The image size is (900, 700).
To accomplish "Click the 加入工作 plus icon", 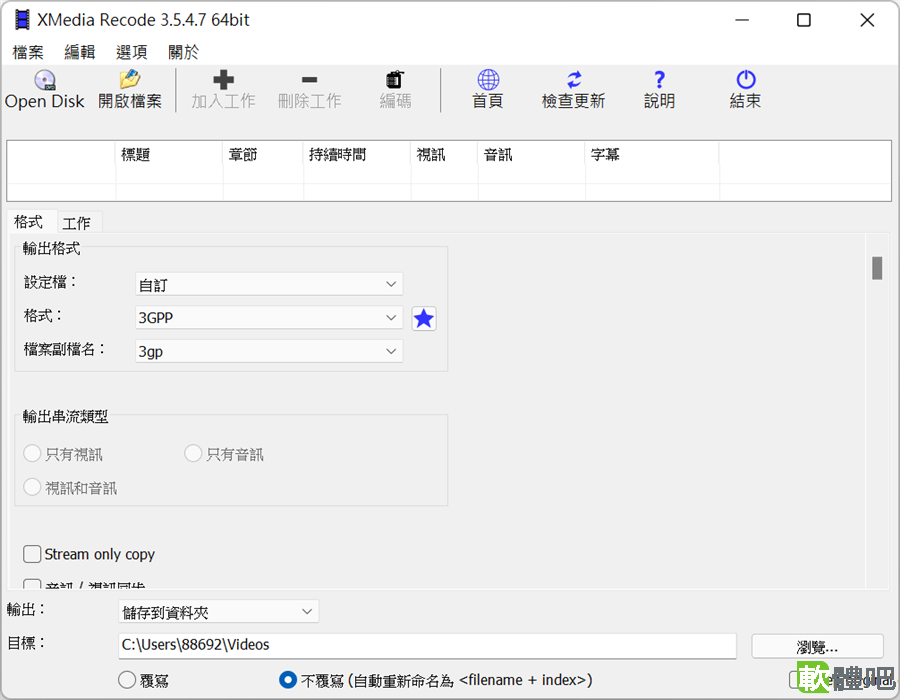I will click(223, 80).
